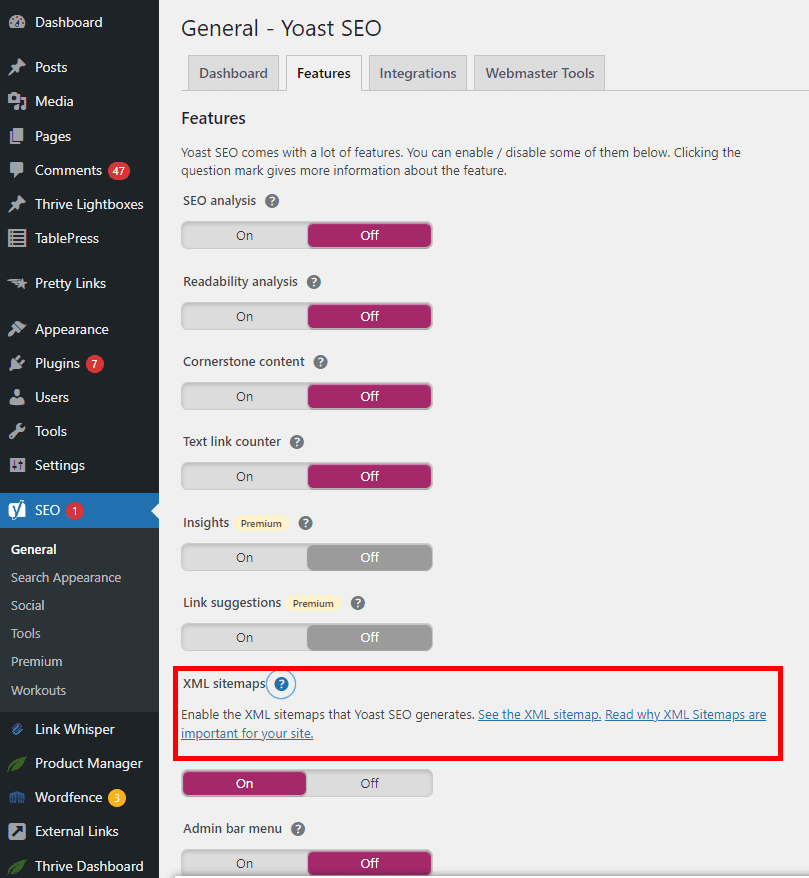The image size is (809, 878).
Task: Open Premium submenu under SEO
Action: 36,662
